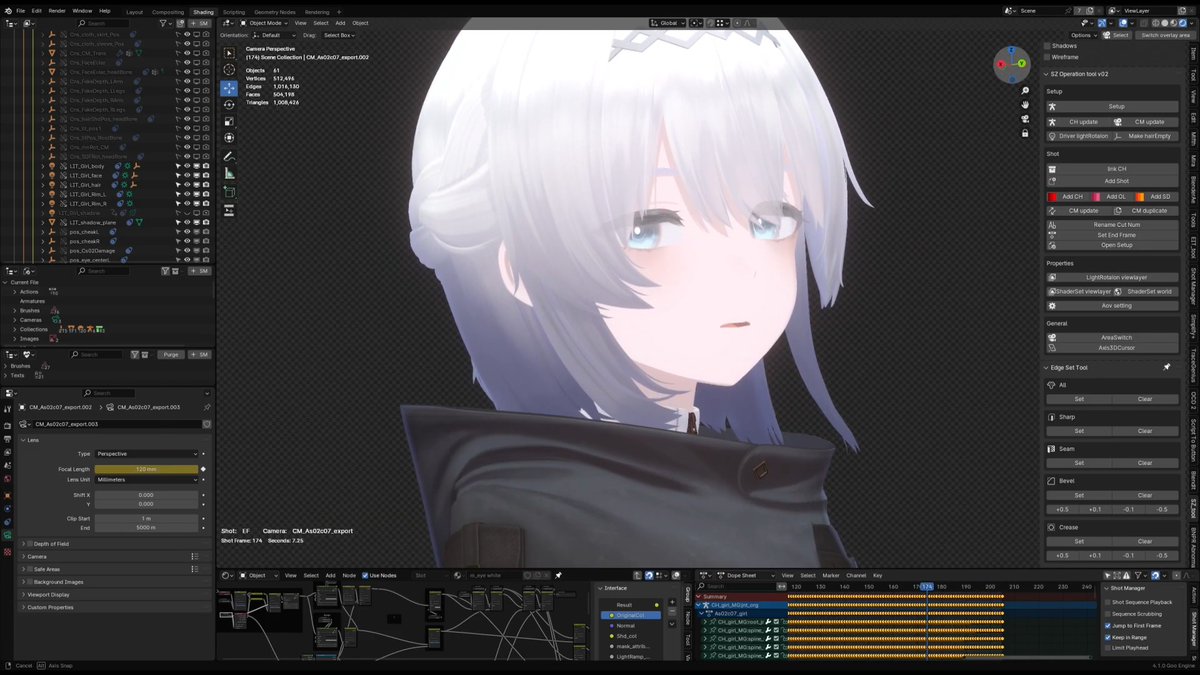Click the Blender logo icon
The width and height of the screenshot is (1200, 675).
(7, 10)
